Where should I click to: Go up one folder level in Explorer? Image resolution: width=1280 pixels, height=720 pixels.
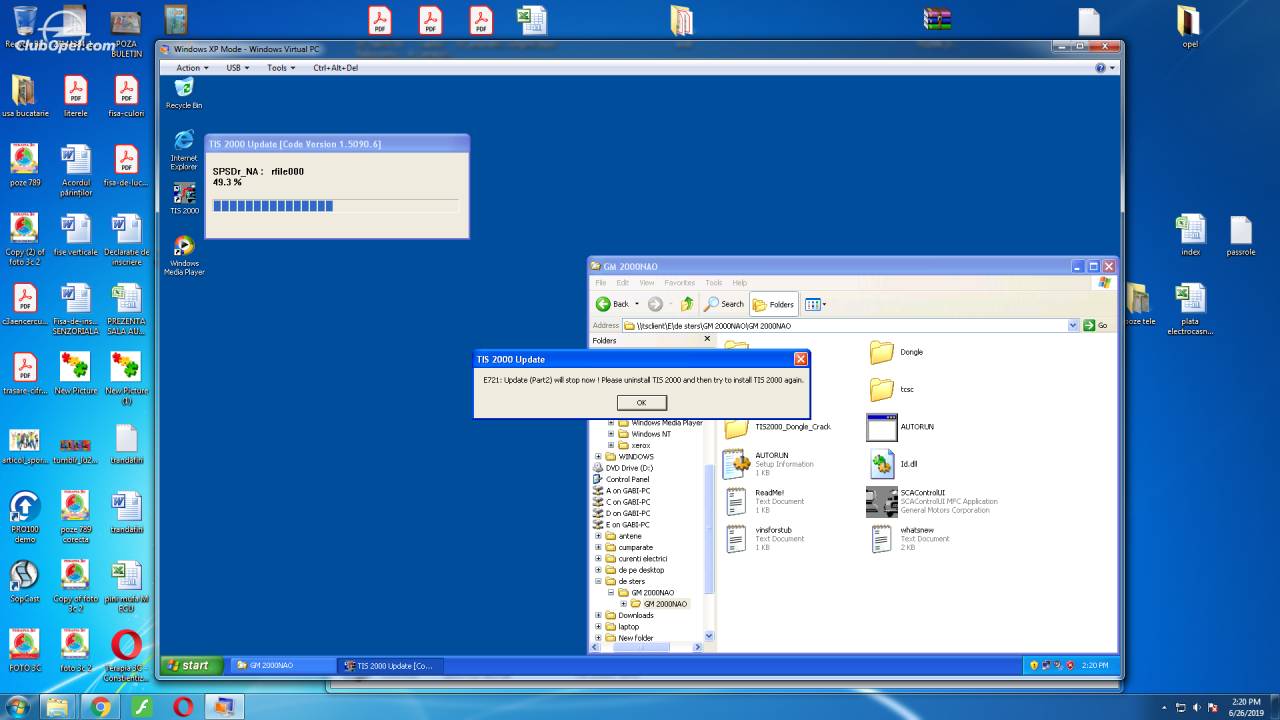pyautogui.click(x=687, y=304)
